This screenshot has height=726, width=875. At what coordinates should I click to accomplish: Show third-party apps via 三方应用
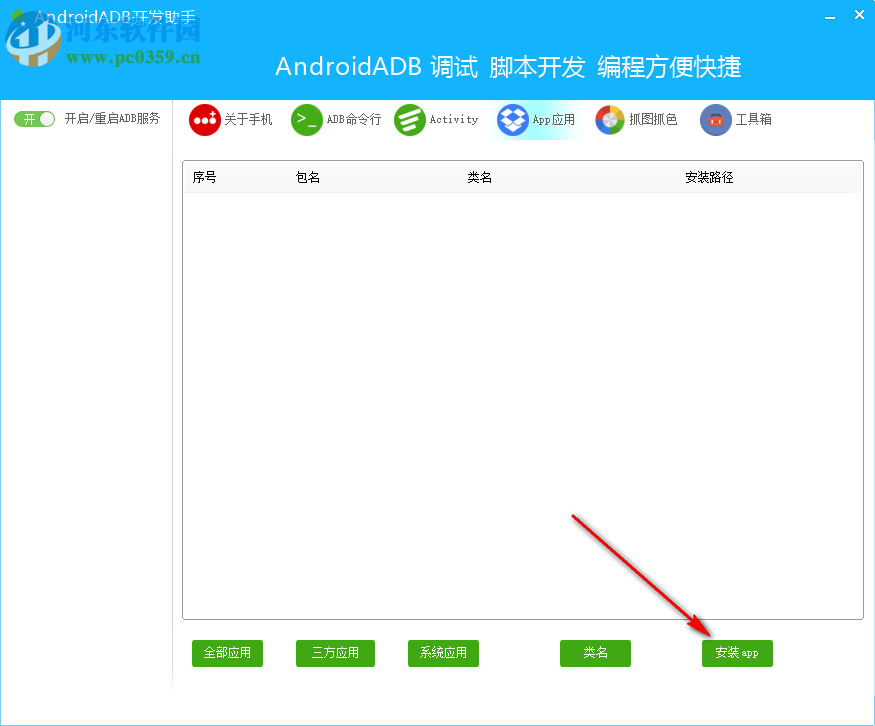335,653
